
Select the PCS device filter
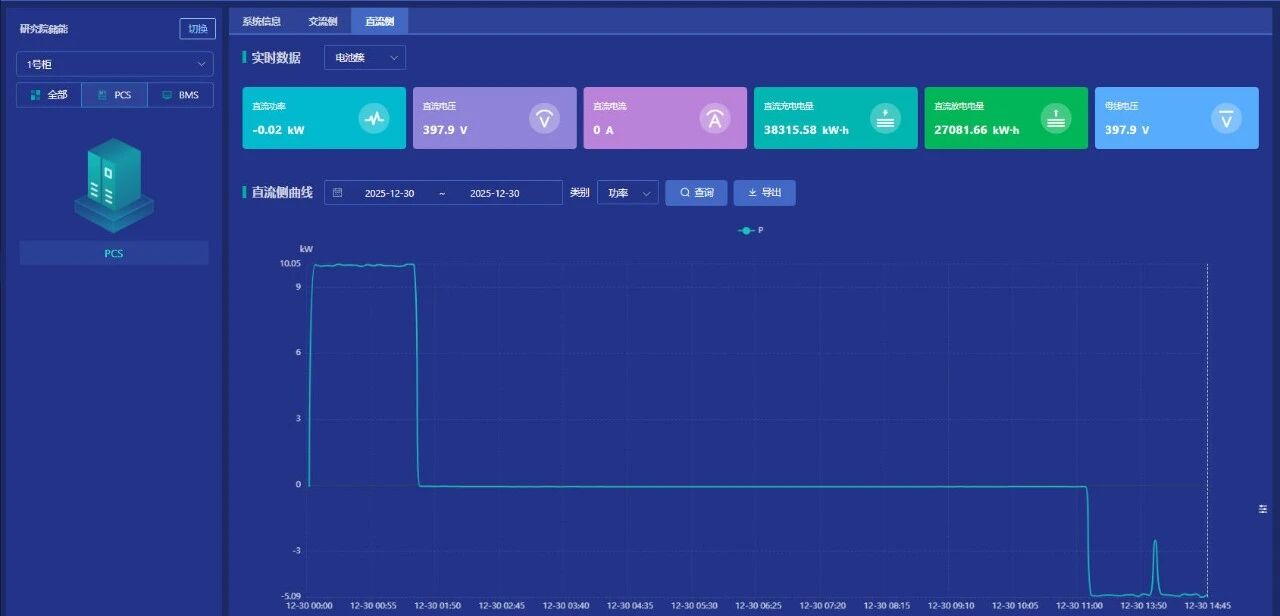[x=114, y=95]
